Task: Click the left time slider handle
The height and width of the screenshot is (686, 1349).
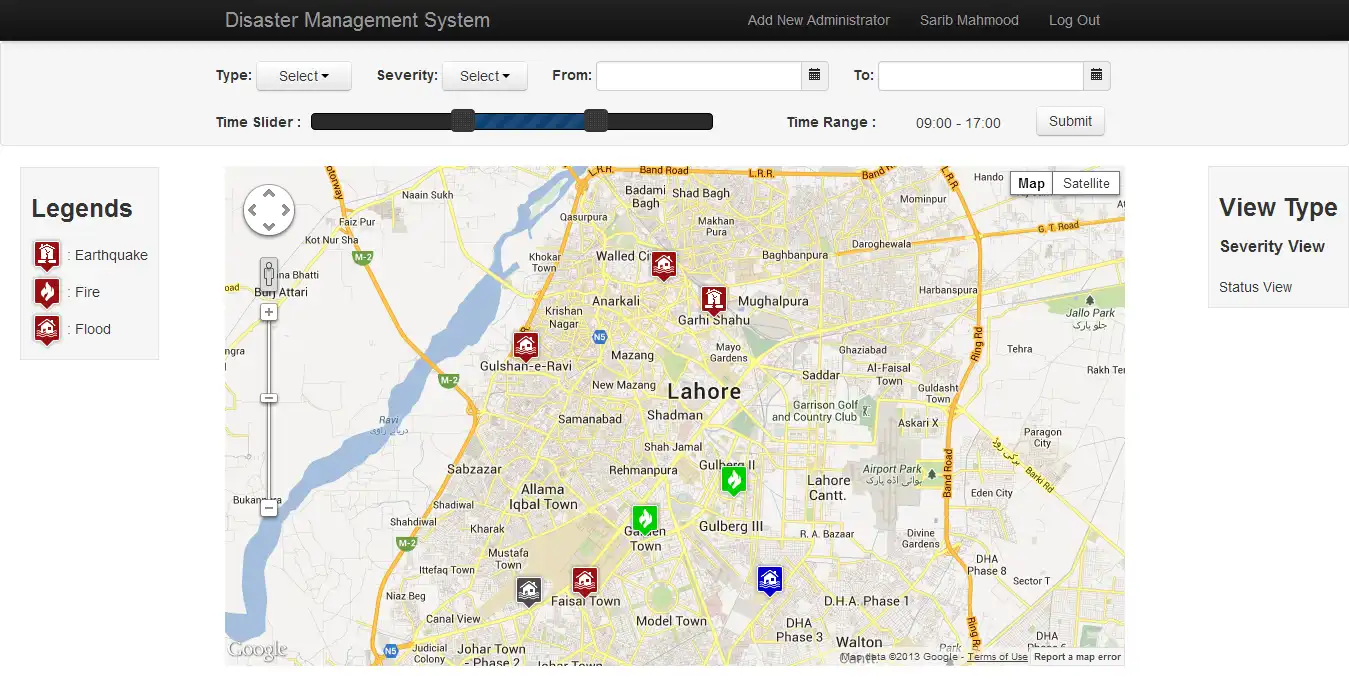Action: click(462, 121)
